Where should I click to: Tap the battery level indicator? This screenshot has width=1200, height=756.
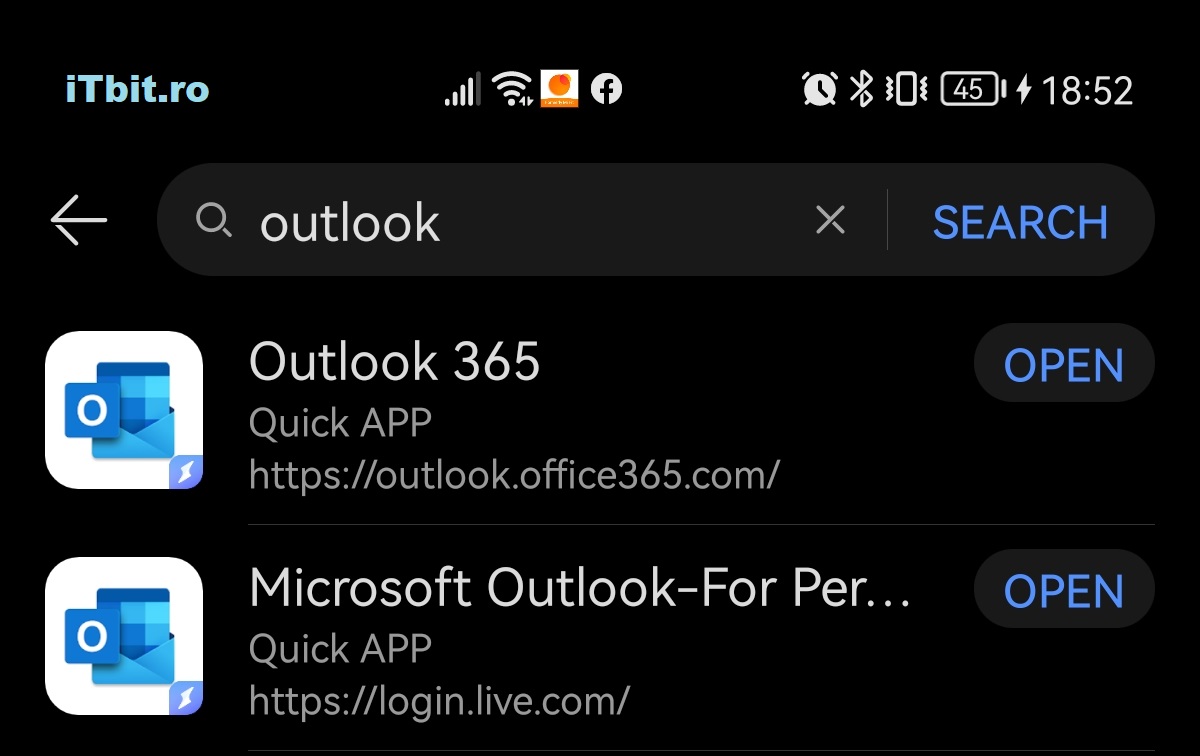(x=972, y=90)
